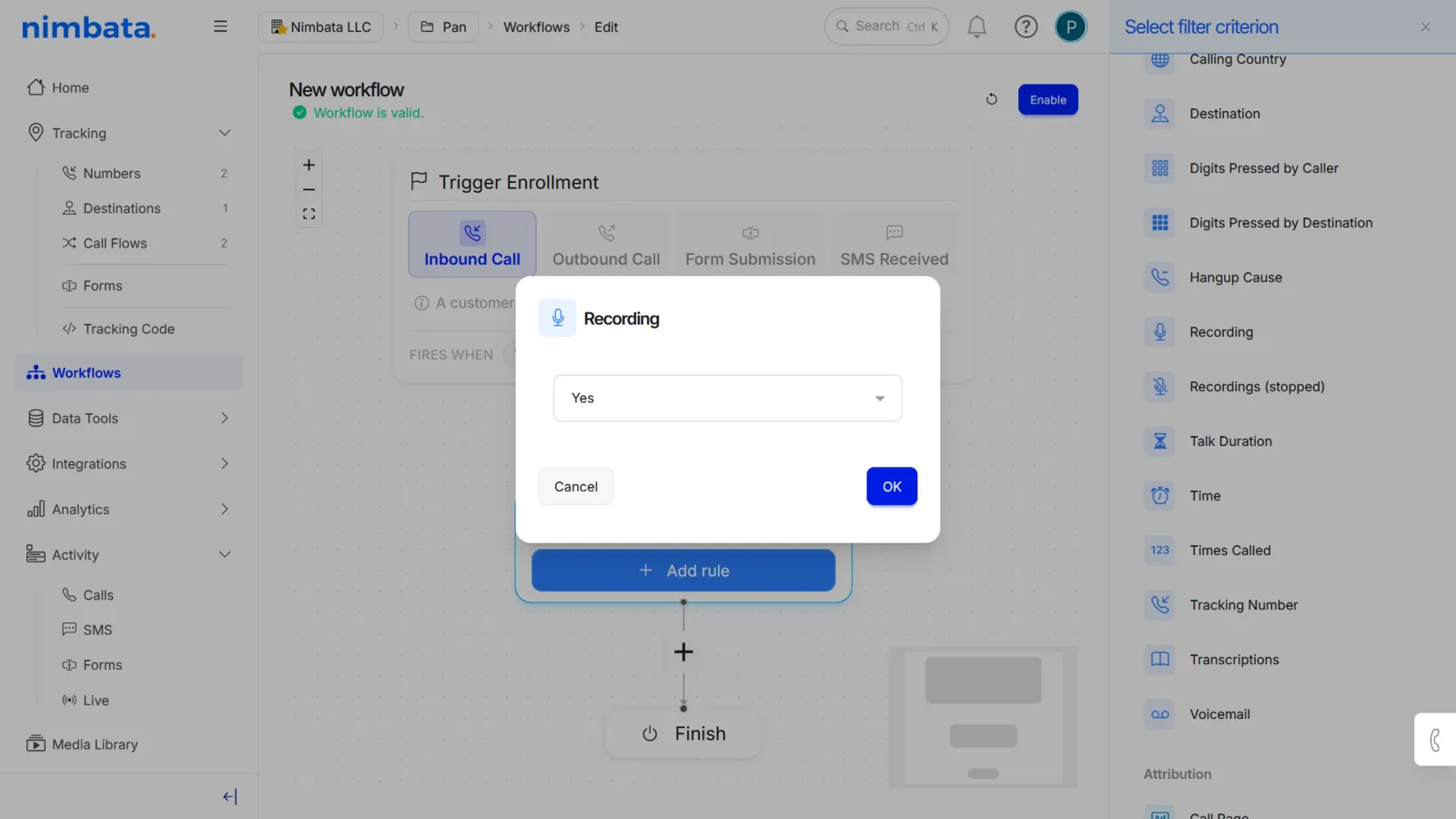The height and width of the screenshot is (819, 1456).
Task: Open the phone widget icon
Action: click(1435, 740)
